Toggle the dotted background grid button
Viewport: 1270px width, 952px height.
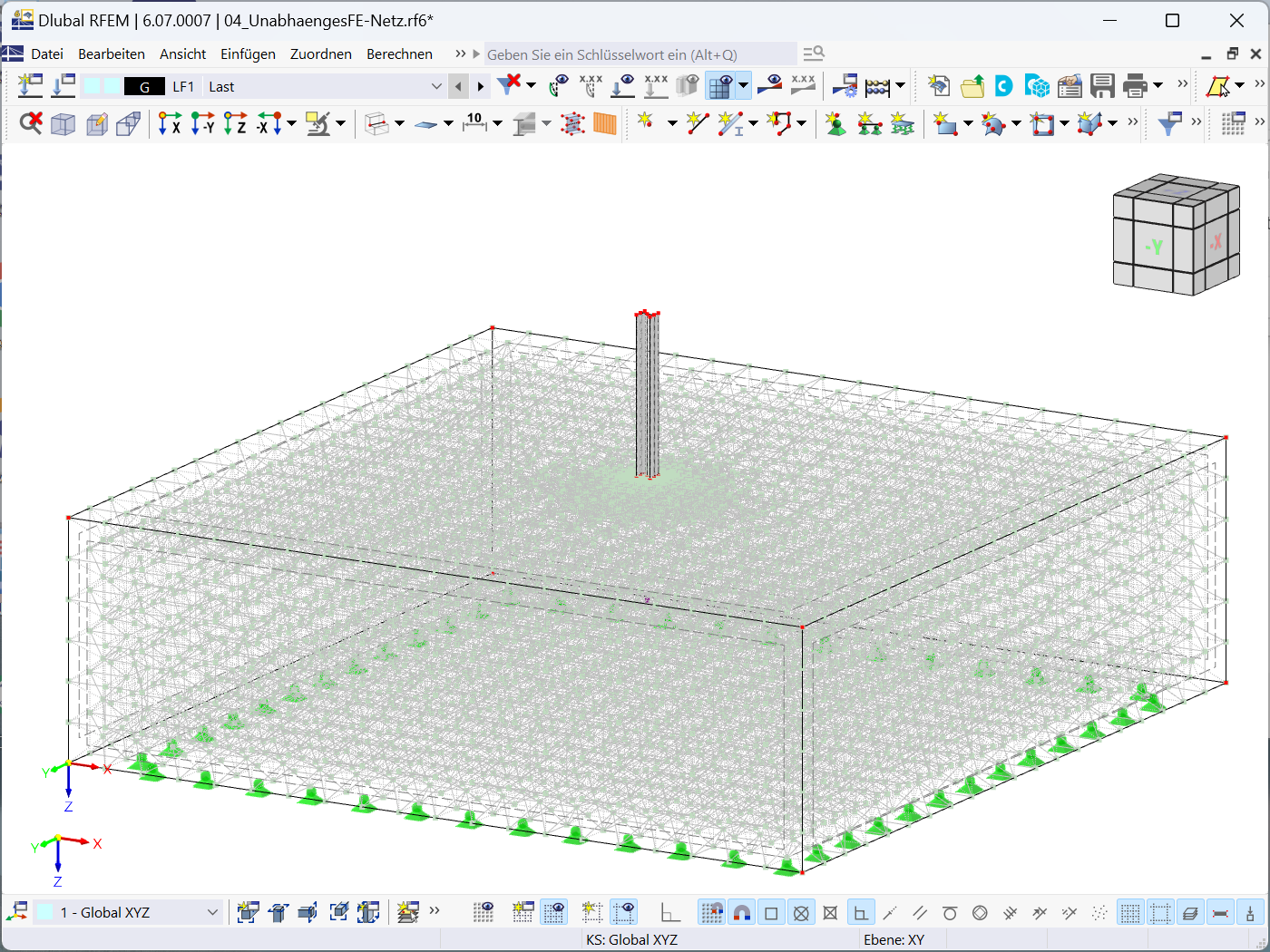pos(1130,912)
